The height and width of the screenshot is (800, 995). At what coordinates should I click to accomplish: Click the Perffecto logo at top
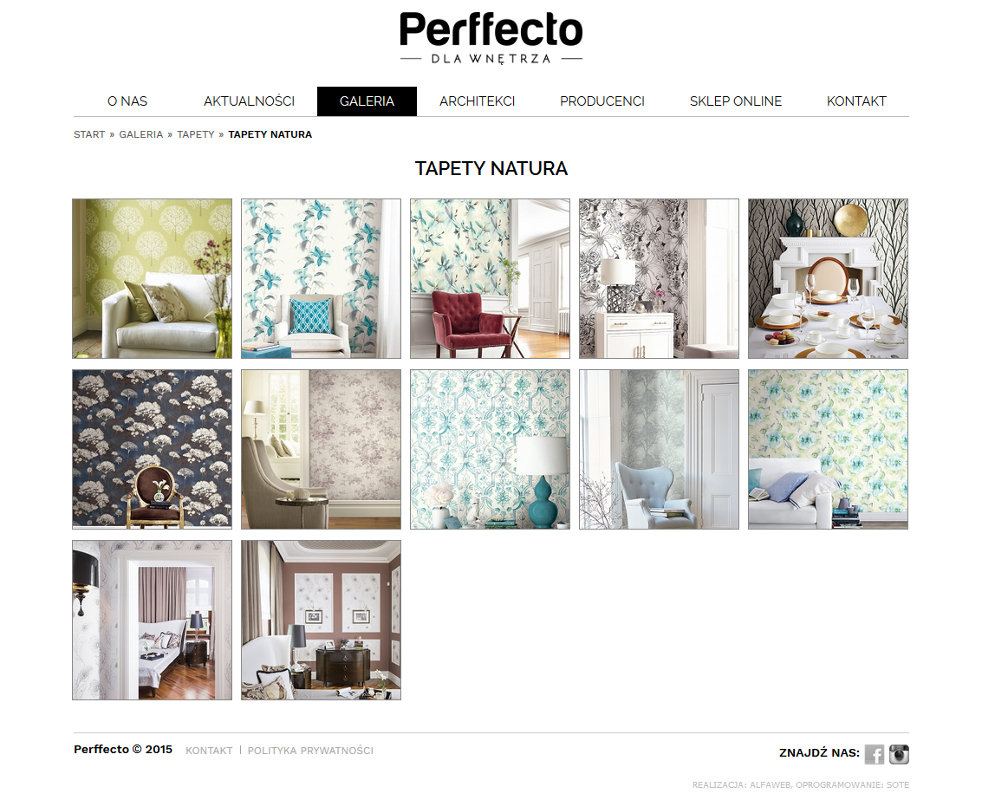pyautogui.click(x=491, y=38)
